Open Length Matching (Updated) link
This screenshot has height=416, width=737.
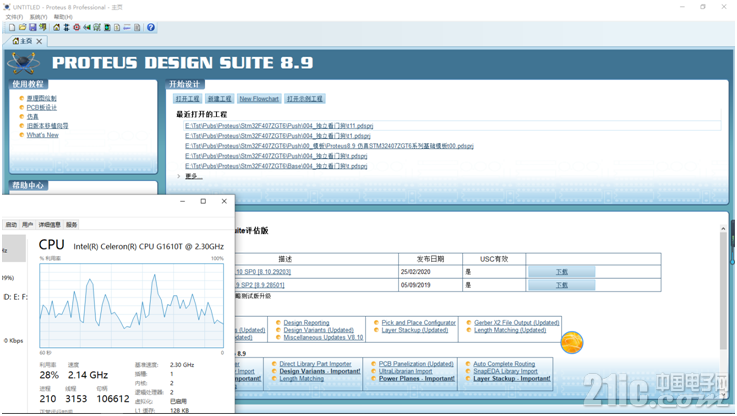tap(510, 330)
